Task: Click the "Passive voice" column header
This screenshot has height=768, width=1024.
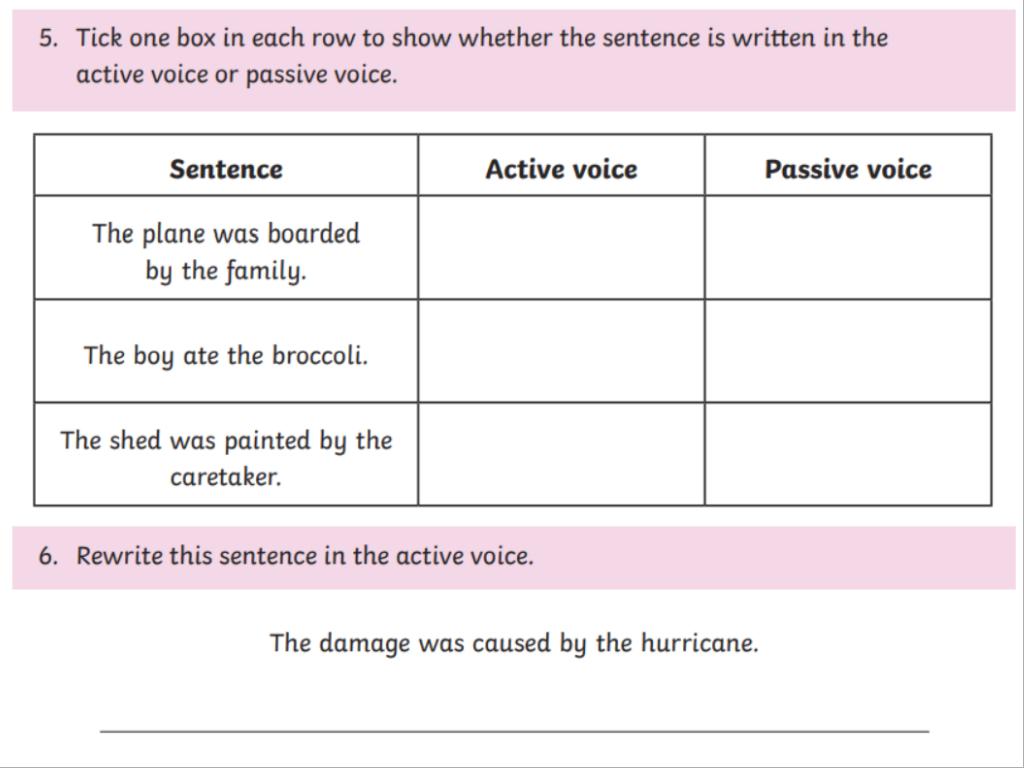Action: tap(848, 169)
